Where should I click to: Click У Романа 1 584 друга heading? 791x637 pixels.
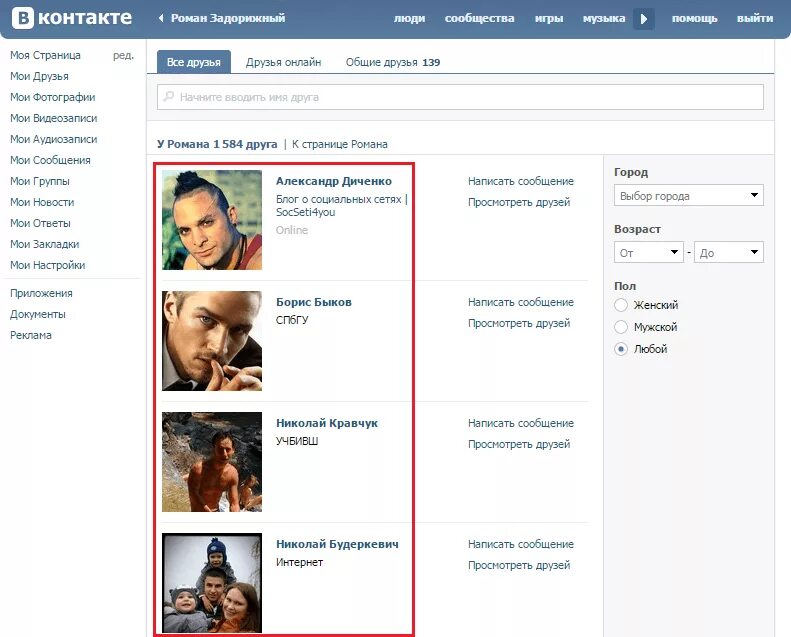(217, 144)
